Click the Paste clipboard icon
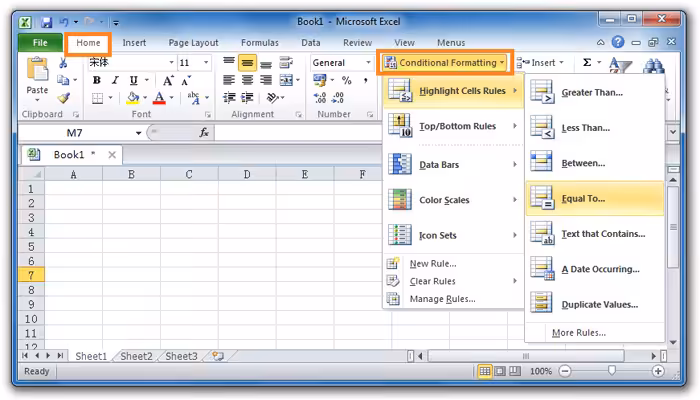 [38, 70]
